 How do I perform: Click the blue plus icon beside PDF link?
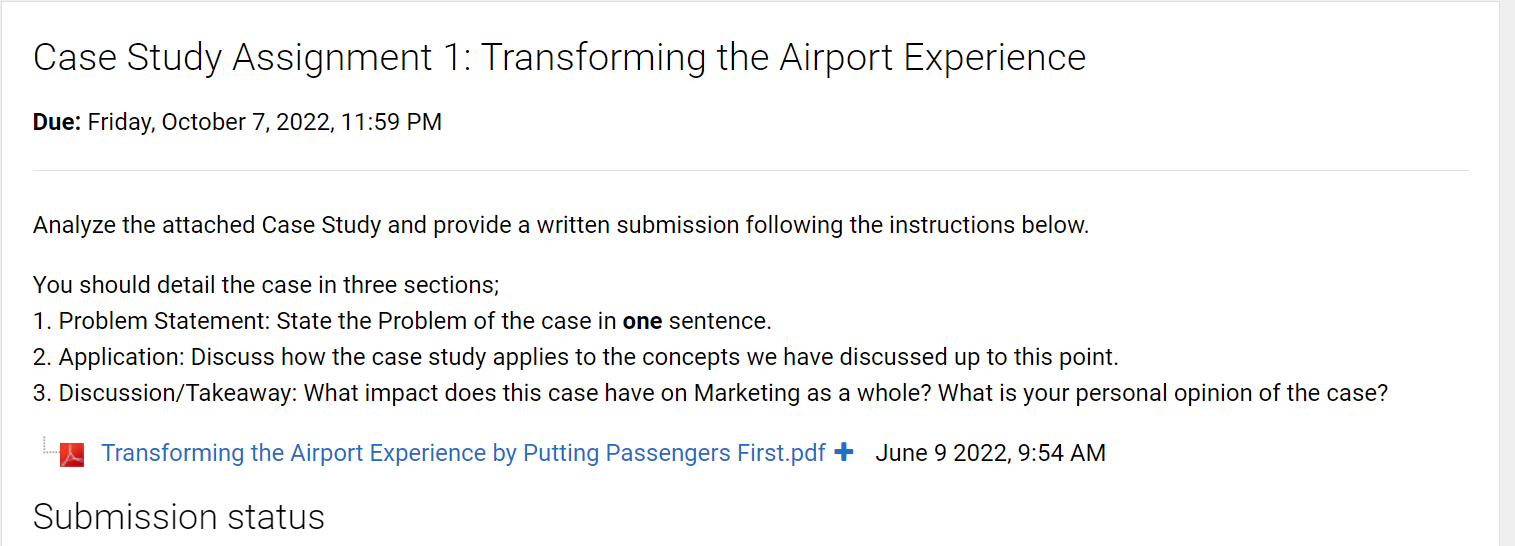tap(843, 452)
